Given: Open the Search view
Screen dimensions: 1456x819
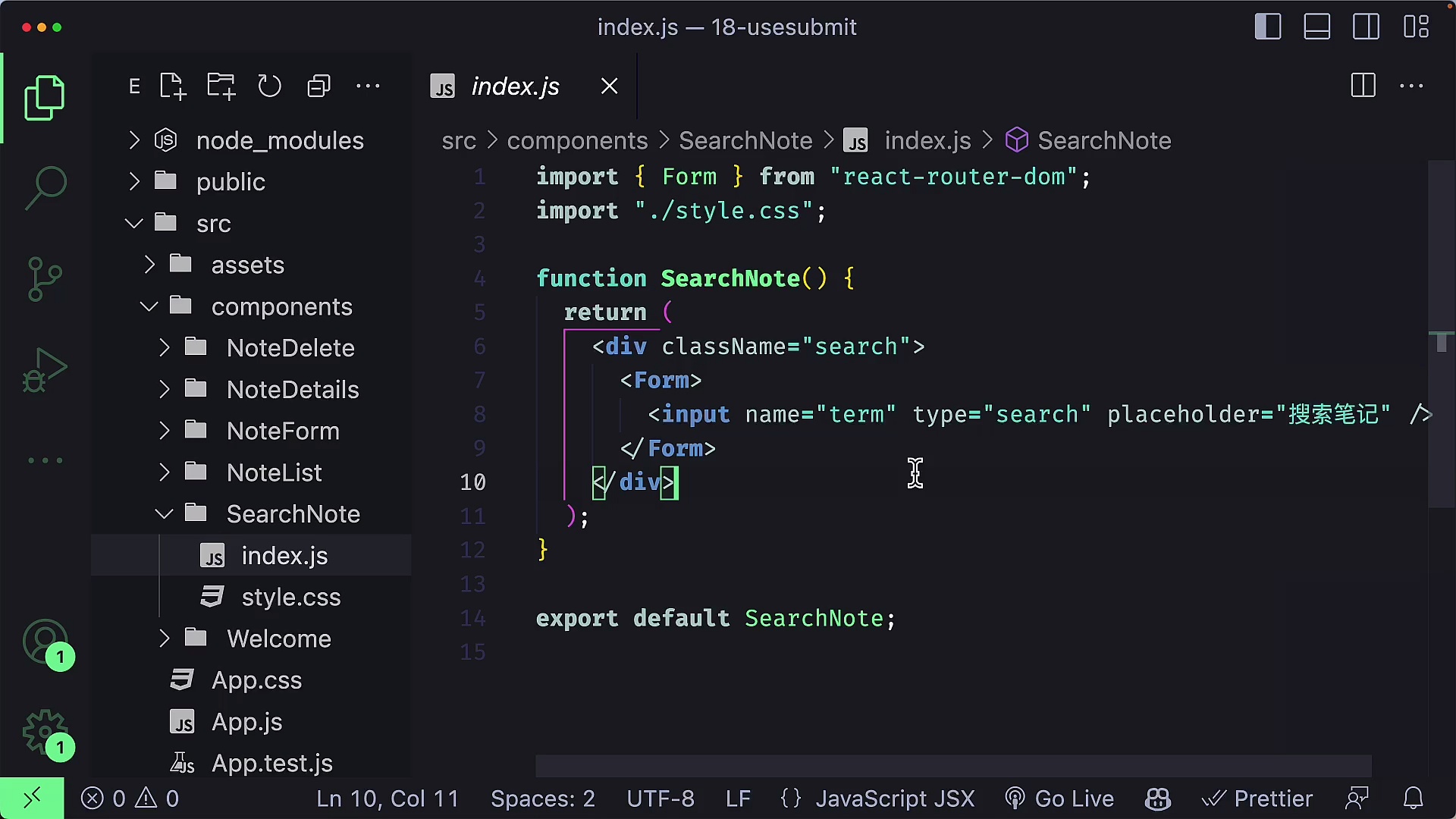Looking at the screenshot, I should pyautogui.click(x=45, y=186).
